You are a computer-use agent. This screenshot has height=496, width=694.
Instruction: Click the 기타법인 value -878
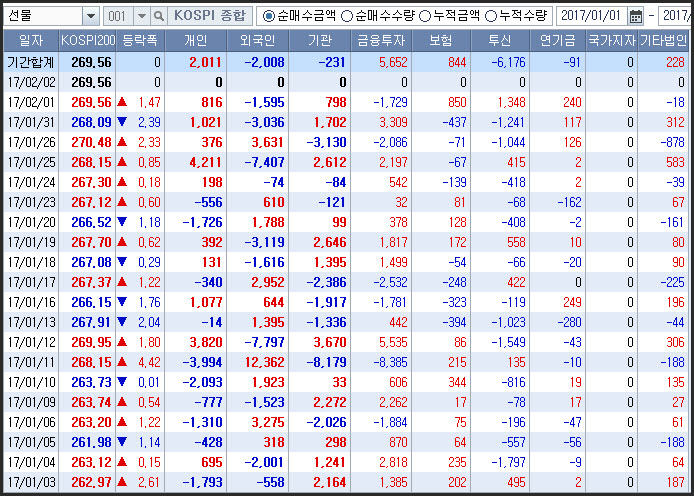coord(673,142)
